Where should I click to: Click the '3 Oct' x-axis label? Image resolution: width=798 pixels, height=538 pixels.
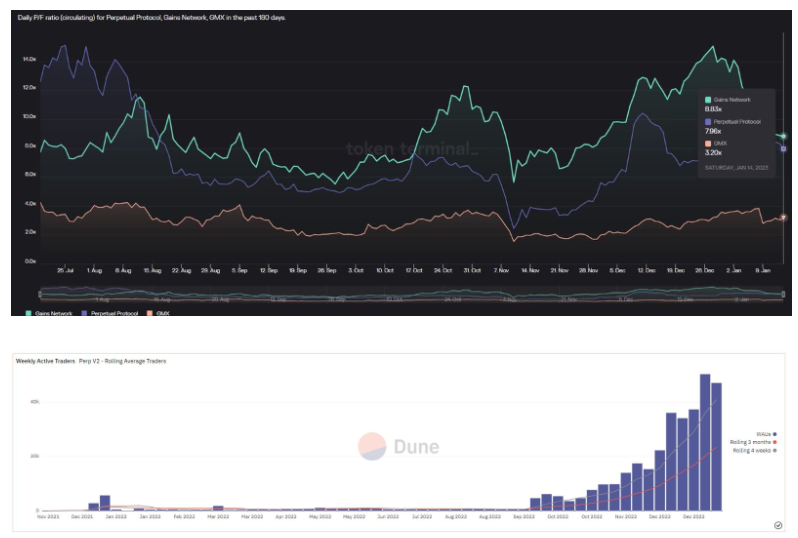point(356,270)
